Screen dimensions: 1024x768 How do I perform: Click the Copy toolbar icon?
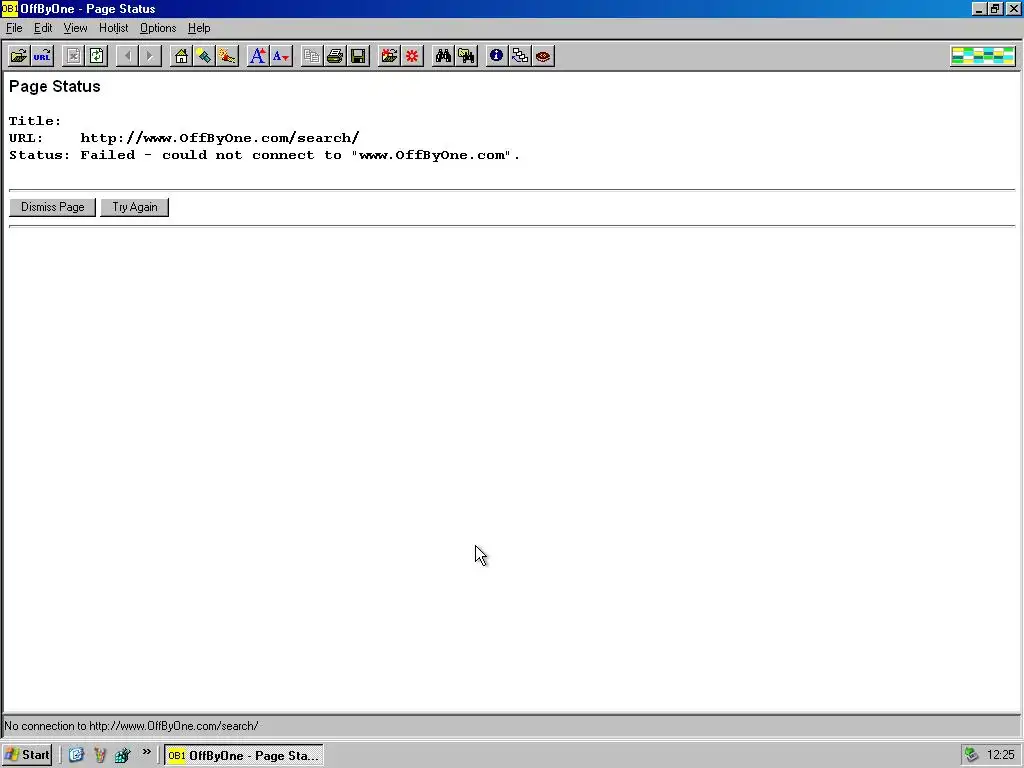tap(312, 56)
